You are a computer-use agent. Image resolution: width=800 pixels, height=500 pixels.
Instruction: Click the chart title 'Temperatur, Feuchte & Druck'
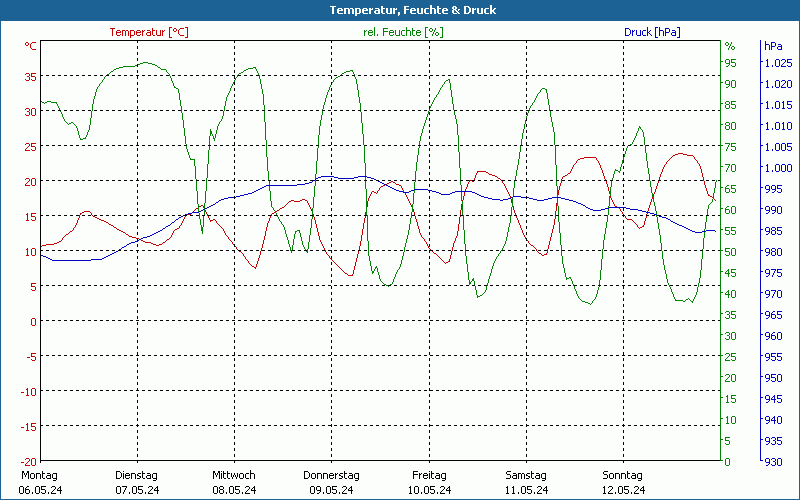(x=413, y=10)
